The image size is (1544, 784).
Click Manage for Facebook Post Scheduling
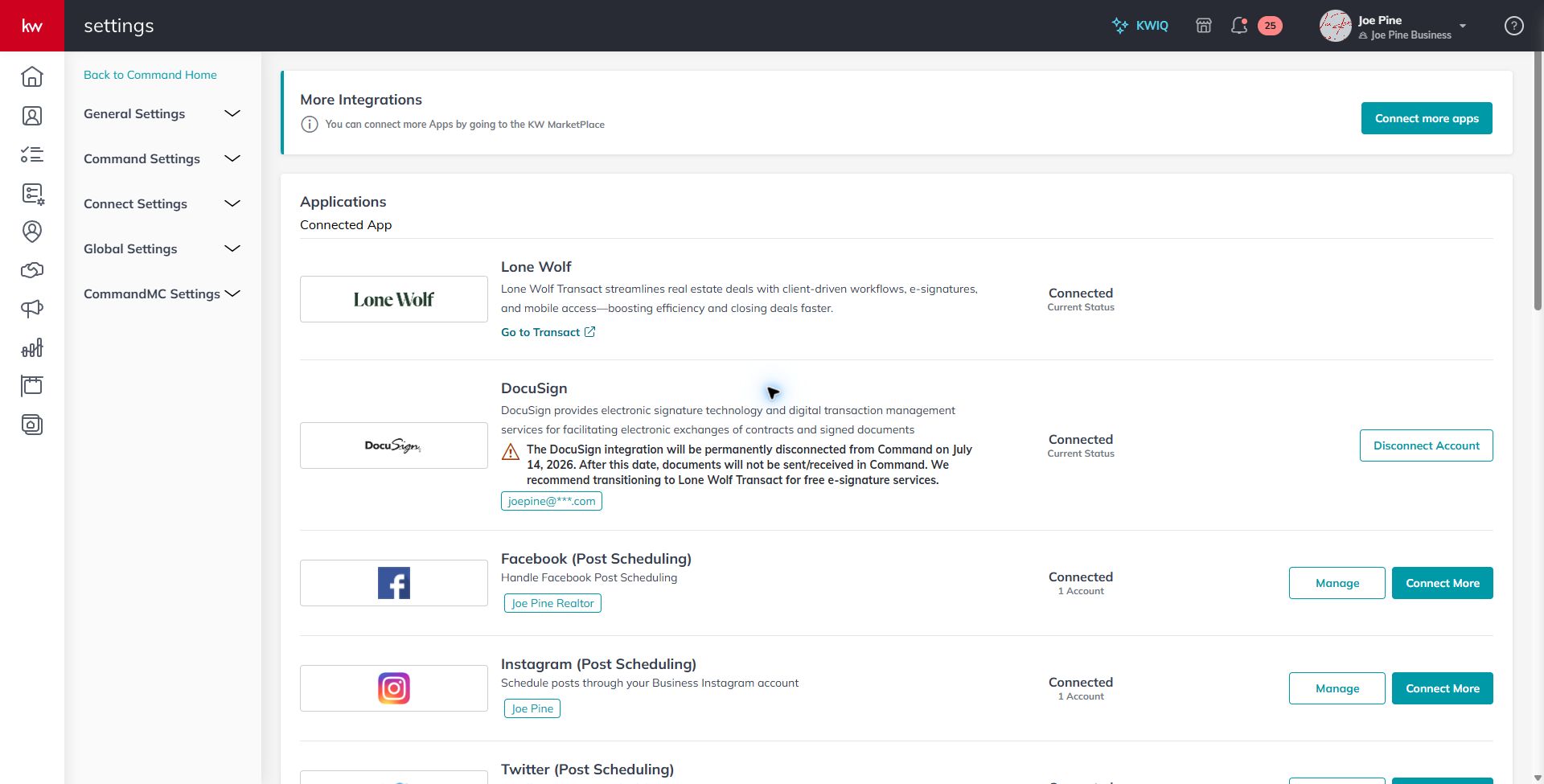[x=1337, y=583]
